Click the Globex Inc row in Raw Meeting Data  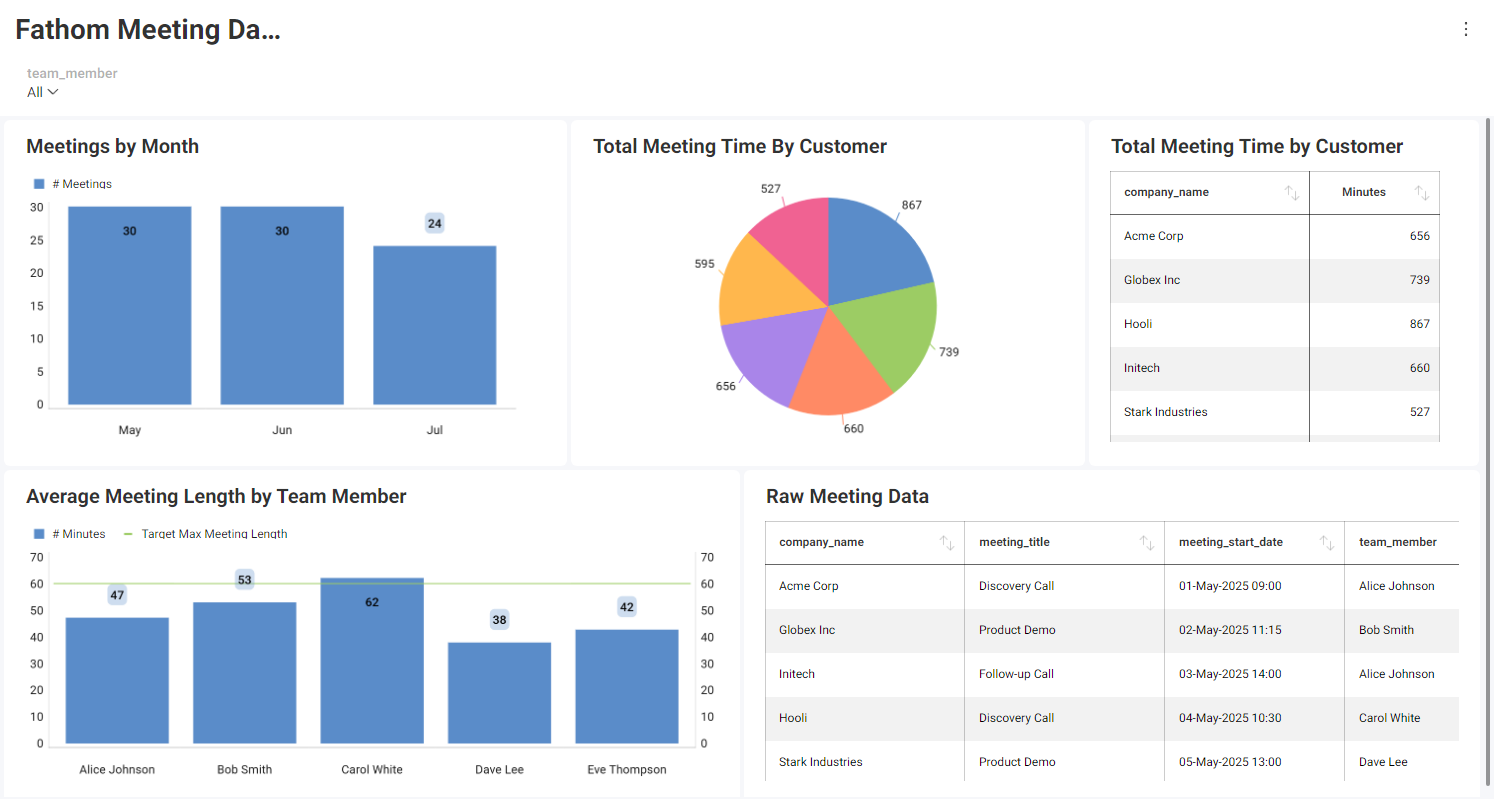click(864, 629)
